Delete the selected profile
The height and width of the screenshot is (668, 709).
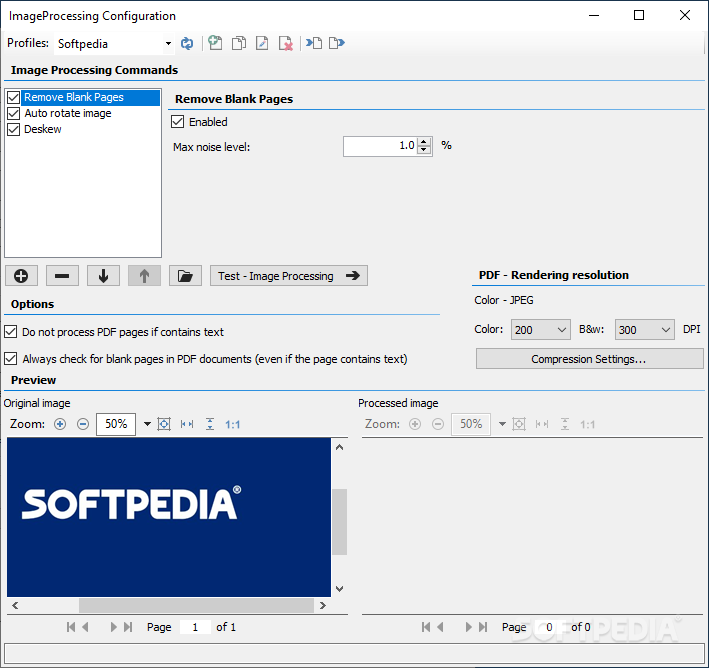(286, 43)
